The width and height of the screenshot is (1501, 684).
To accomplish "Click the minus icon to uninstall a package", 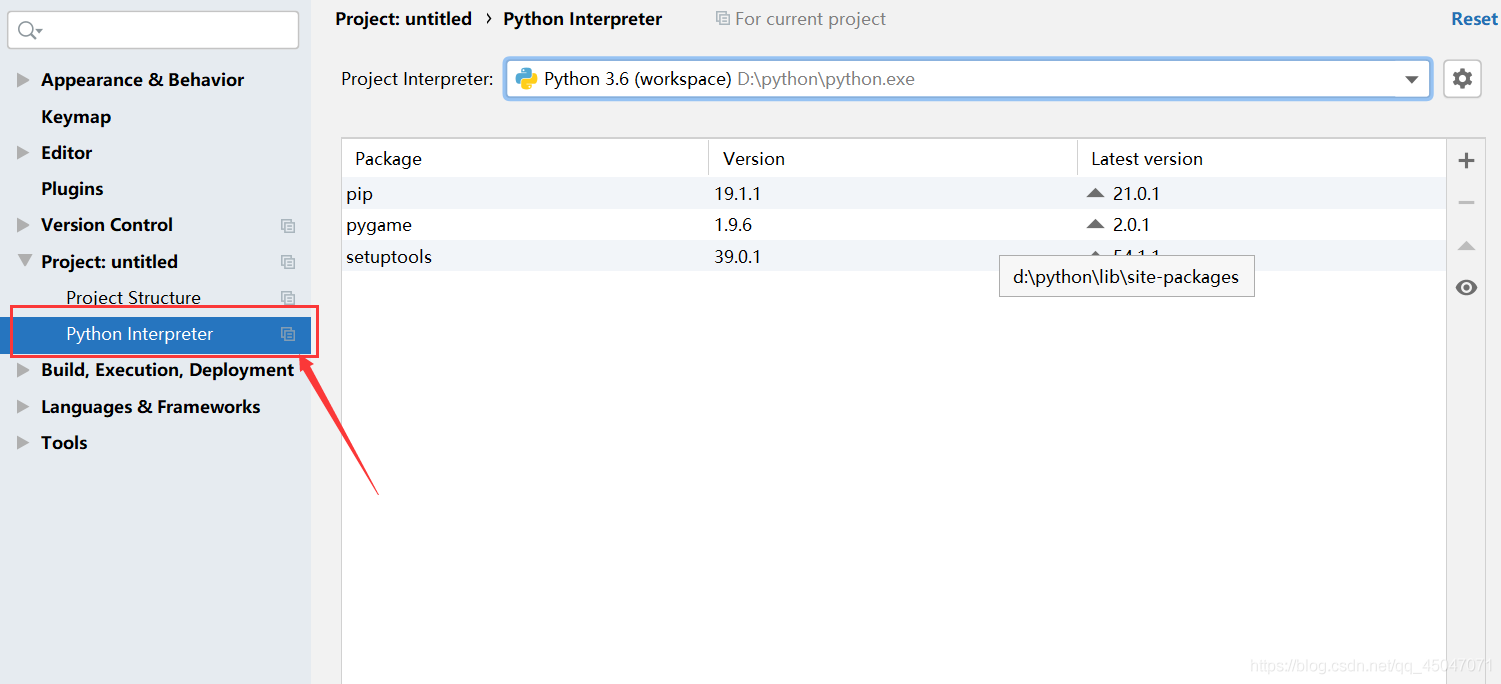I will click(x=1465, y=202).
